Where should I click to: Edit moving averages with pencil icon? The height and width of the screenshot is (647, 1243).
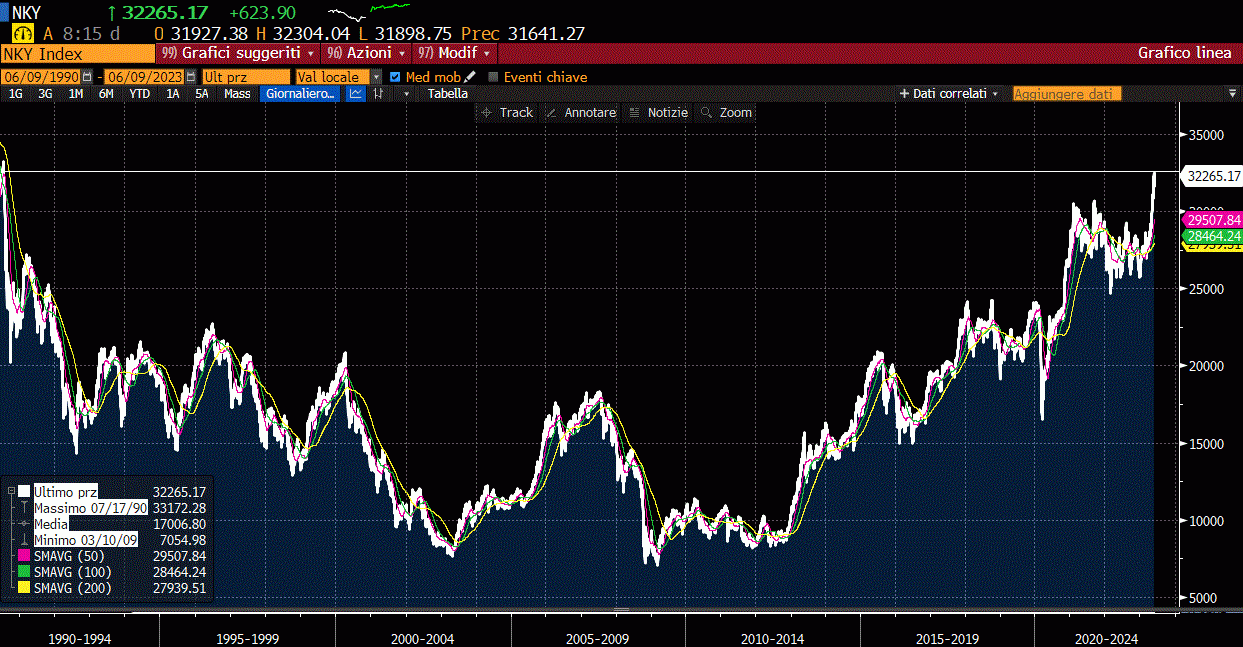coord(470,77)
